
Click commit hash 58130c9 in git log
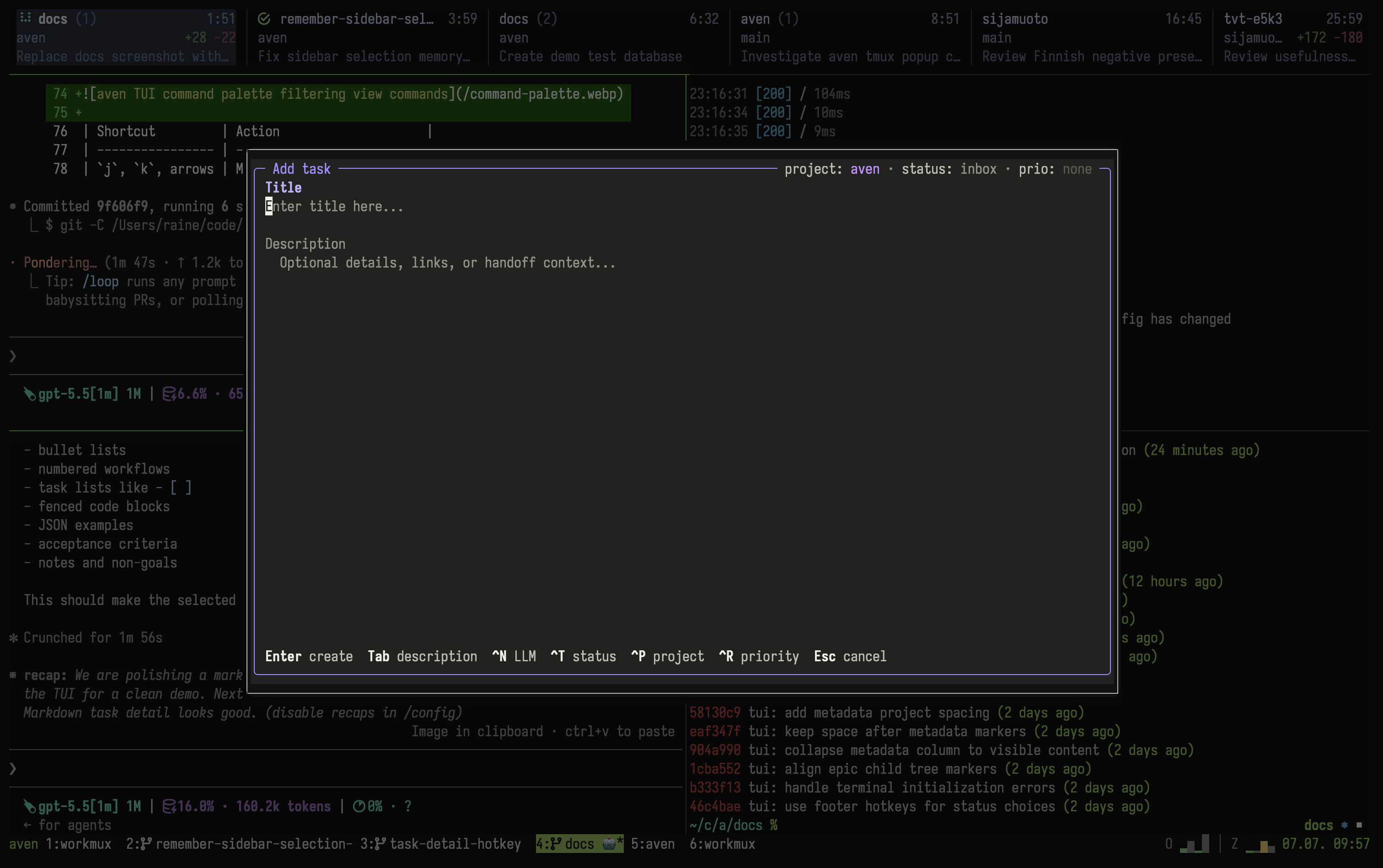(x=715, y=713)
